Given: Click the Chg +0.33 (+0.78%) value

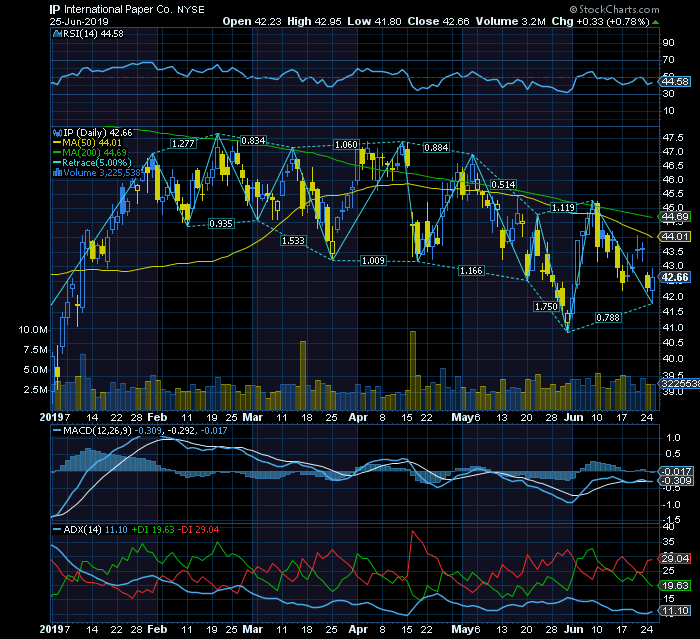Looking at the screenshot, I should coord(600,21).
